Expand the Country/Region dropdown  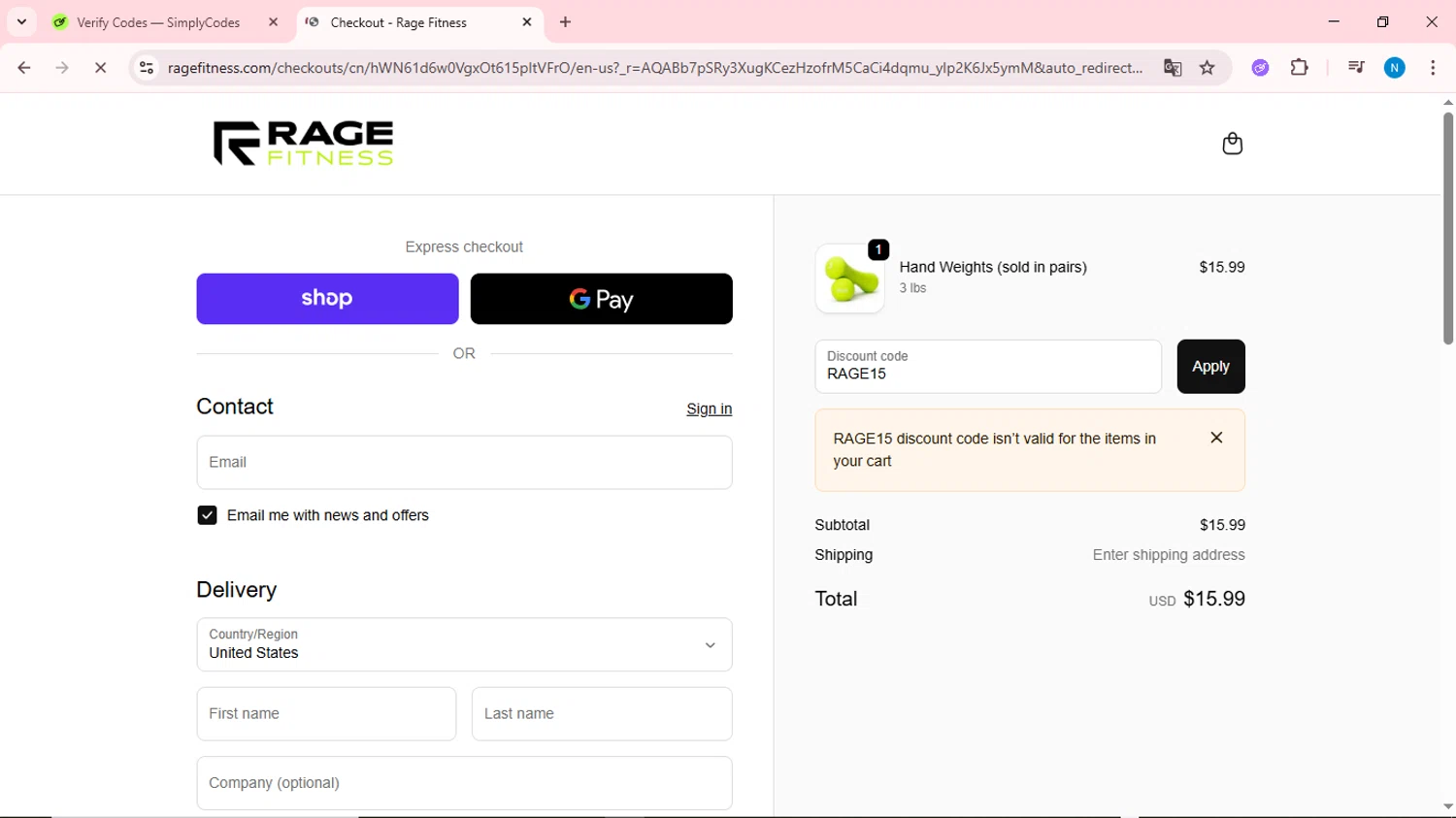click(464, 644)
